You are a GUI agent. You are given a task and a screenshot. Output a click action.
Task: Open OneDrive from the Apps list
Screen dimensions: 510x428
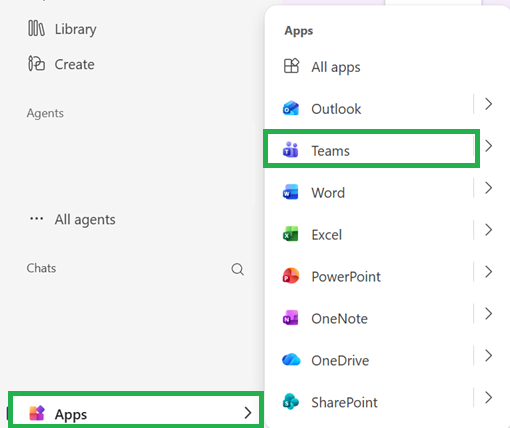[x=369, y=360]
